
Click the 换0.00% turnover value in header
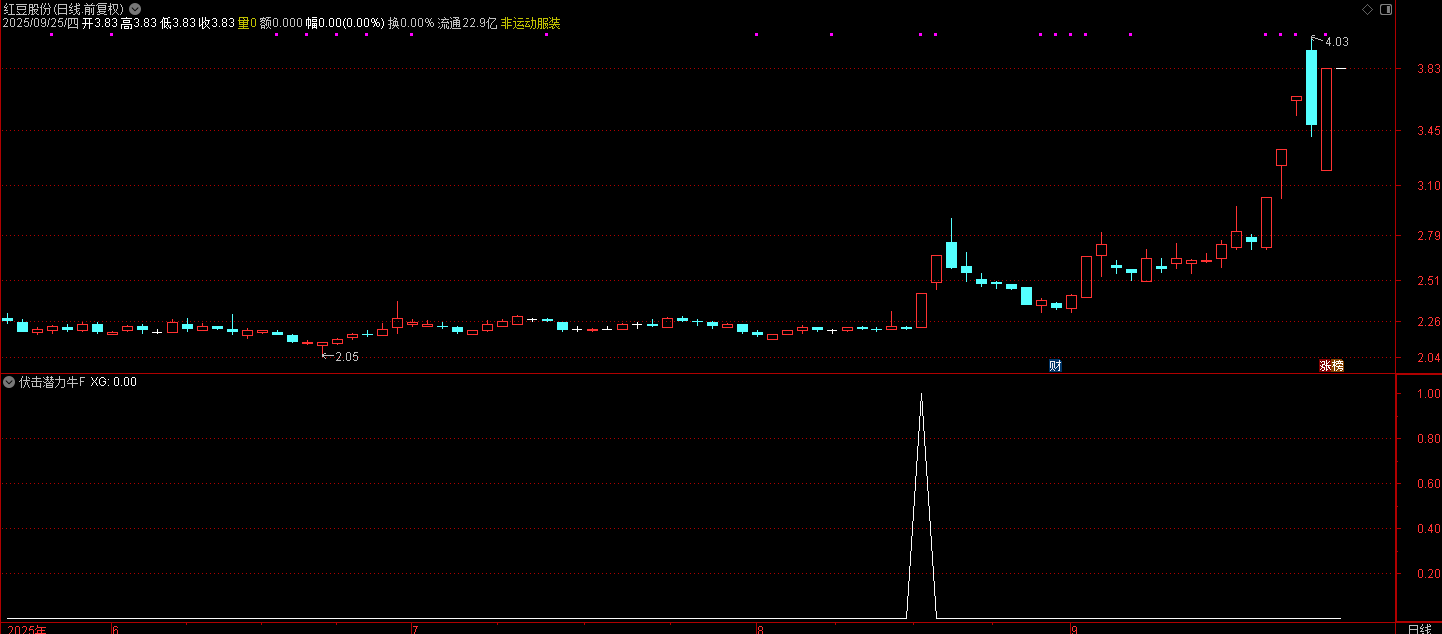point(411,23)
